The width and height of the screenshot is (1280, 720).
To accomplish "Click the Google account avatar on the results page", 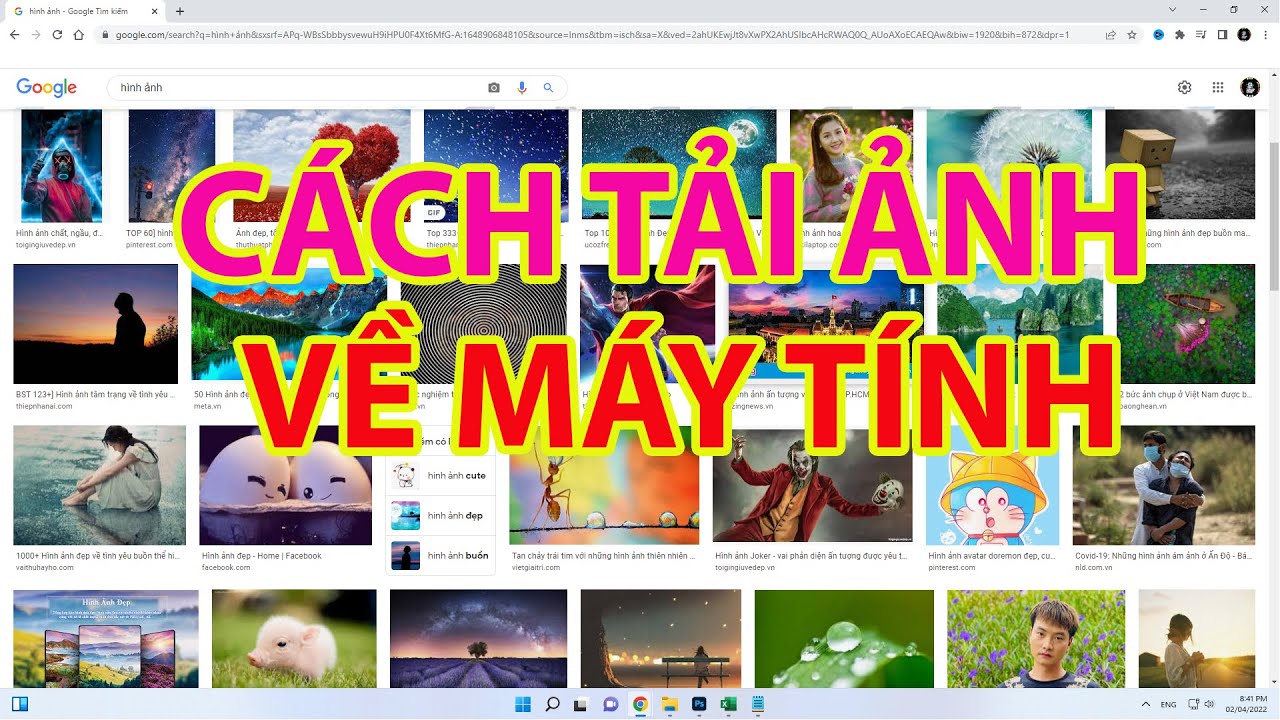I will (x=1249, y=87).
